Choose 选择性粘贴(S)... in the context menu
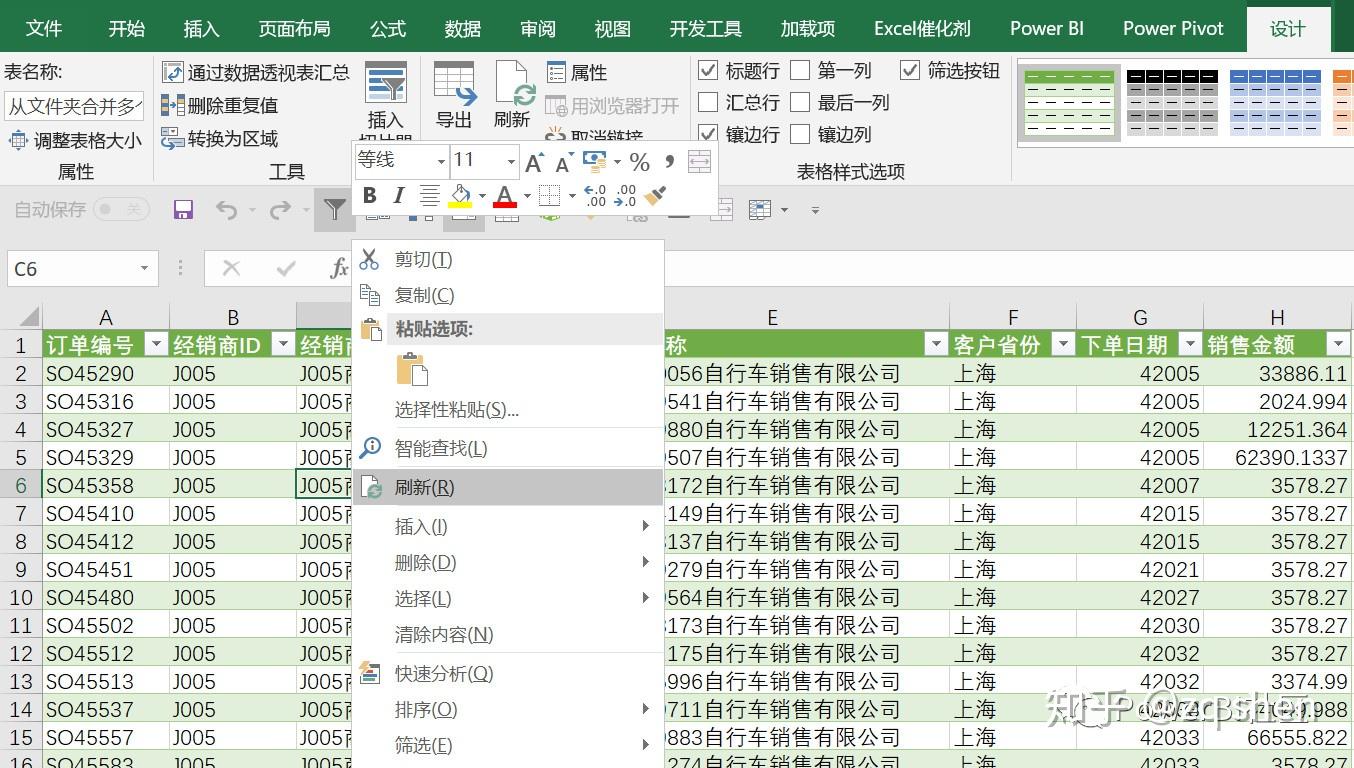Image resolution: width=1354 pixels, height=768 pixels. [x=508, y=410]
